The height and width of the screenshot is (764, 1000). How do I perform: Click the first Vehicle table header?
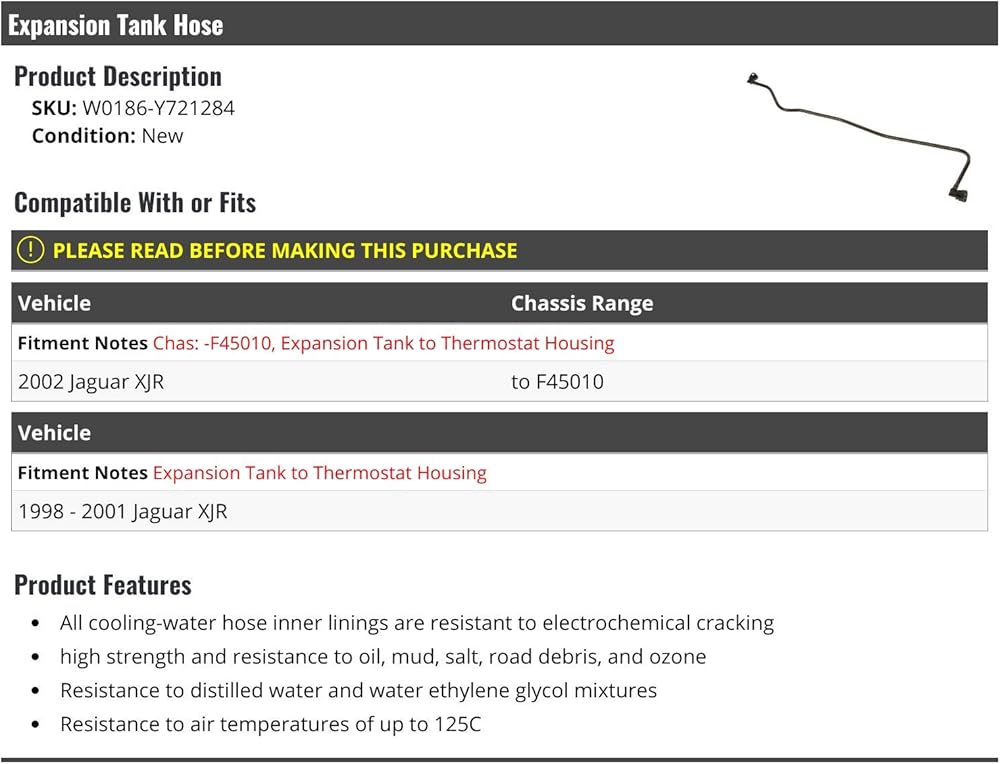click(54, 303)
